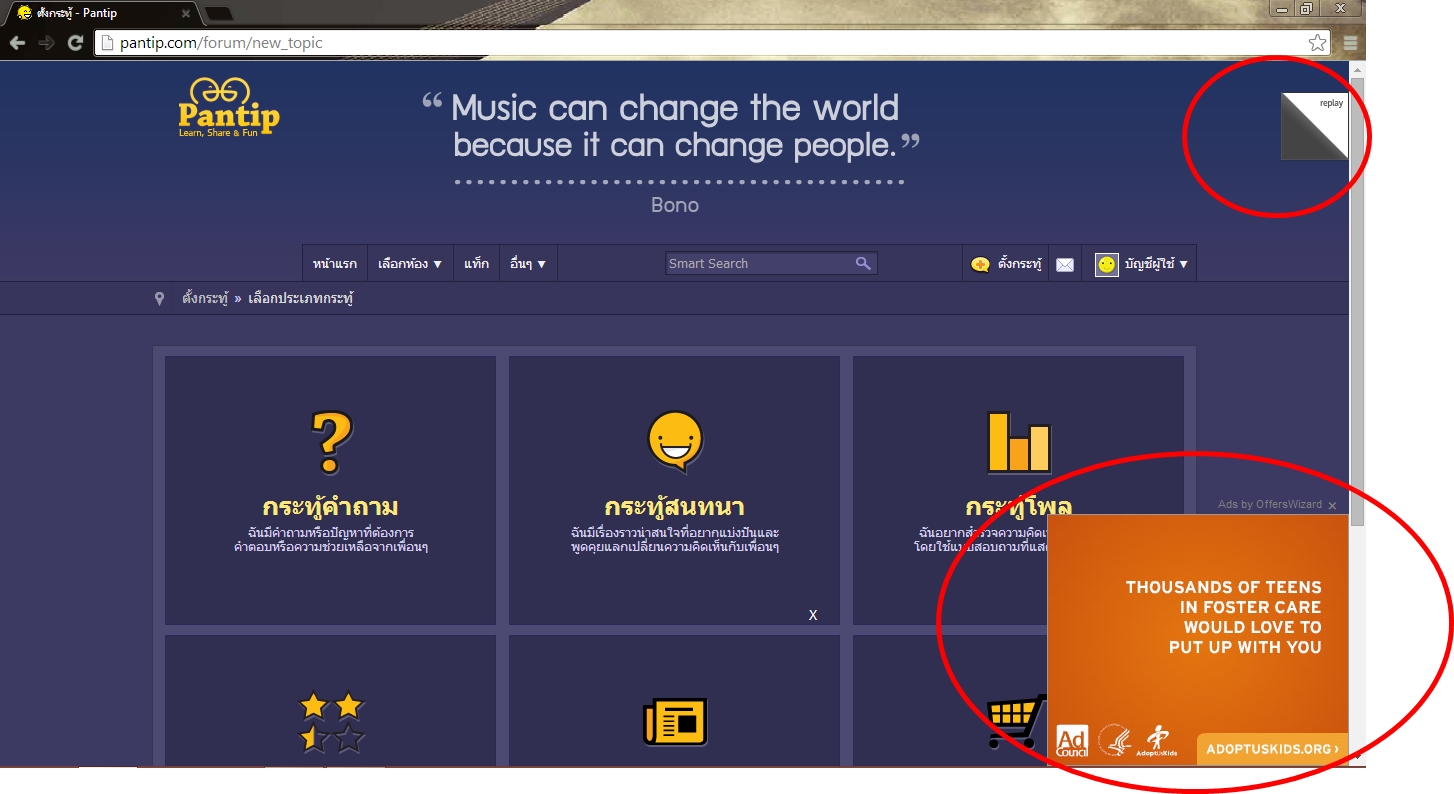1454x794 pixels.
Task: Reload the page with the refresh icon
Action: [x=75, y=43]
